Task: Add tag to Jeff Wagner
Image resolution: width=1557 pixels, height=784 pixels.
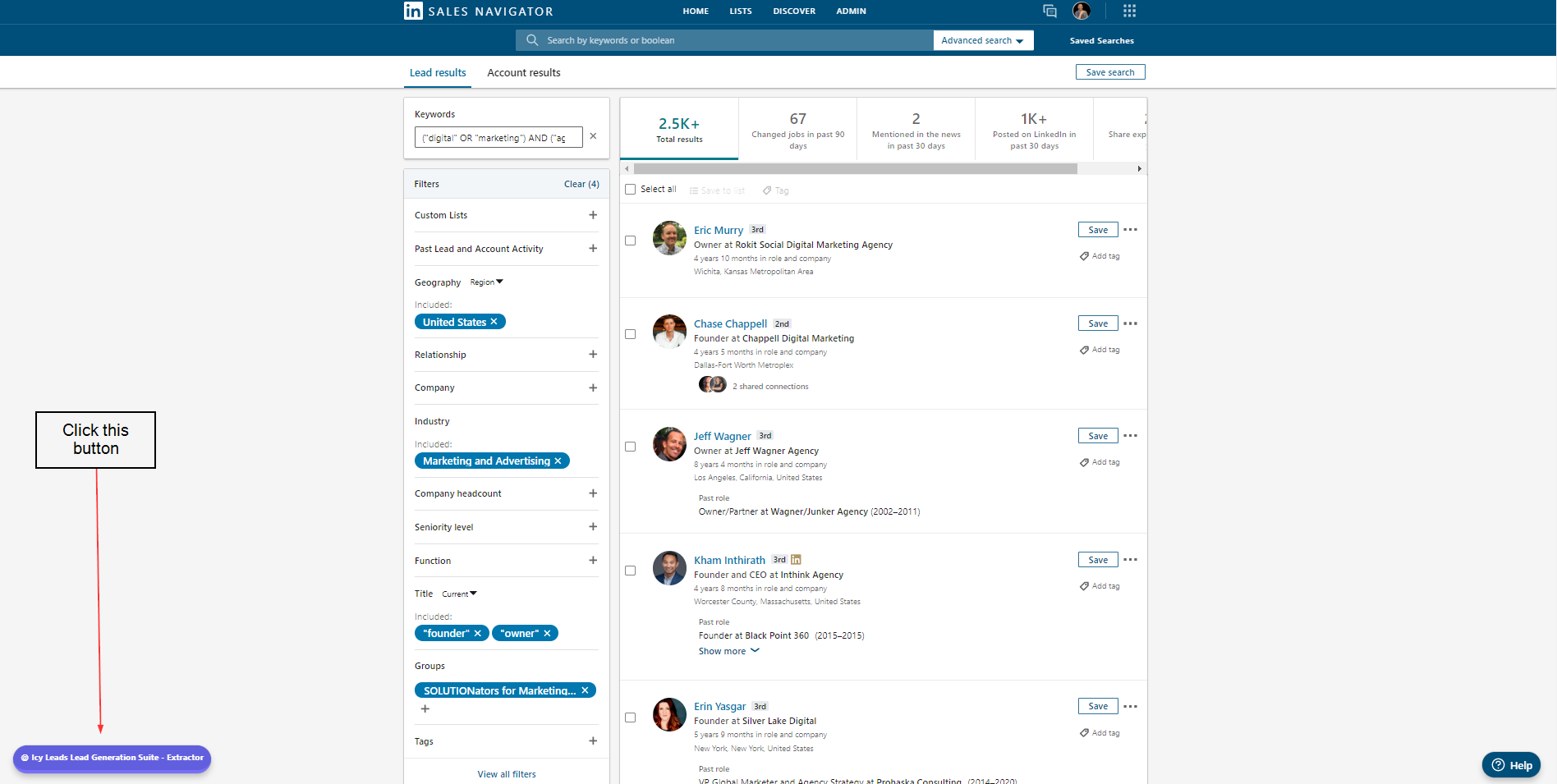Action: point(1100,462)
